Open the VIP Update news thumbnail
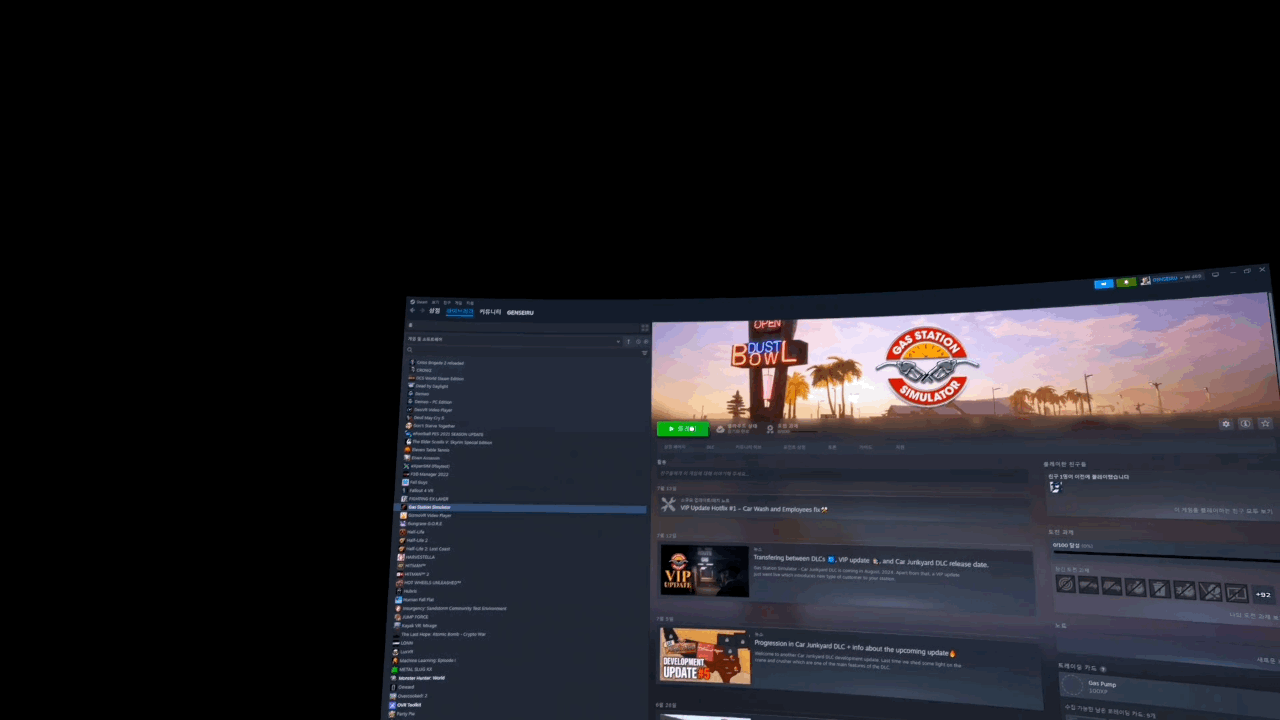1280x720 pixels. pyautogui.click(x=705, y=571)
